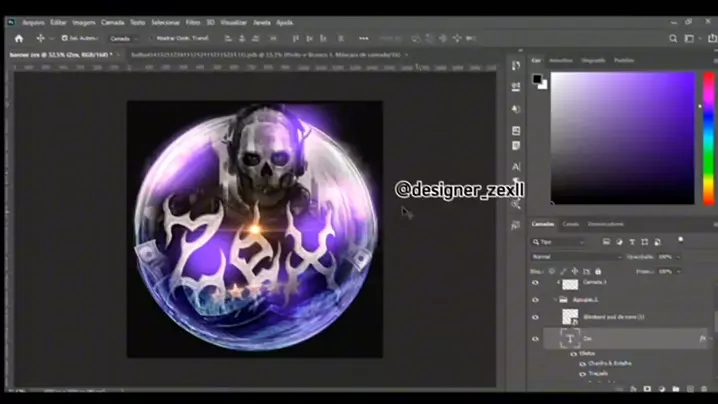The width and height of the screenshot is (718, 404).
Task: Open the Normal blend mode dropdown
Action: tap(575, 256)
